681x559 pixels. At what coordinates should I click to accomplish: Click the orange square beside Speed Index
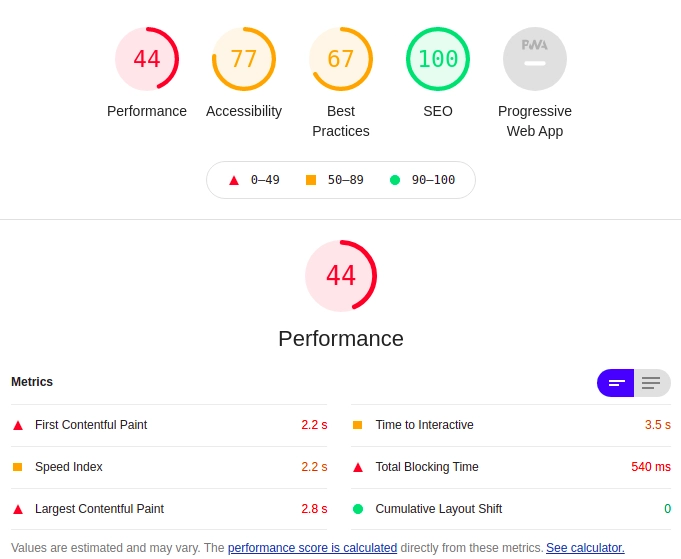click(x=18, y=467)
